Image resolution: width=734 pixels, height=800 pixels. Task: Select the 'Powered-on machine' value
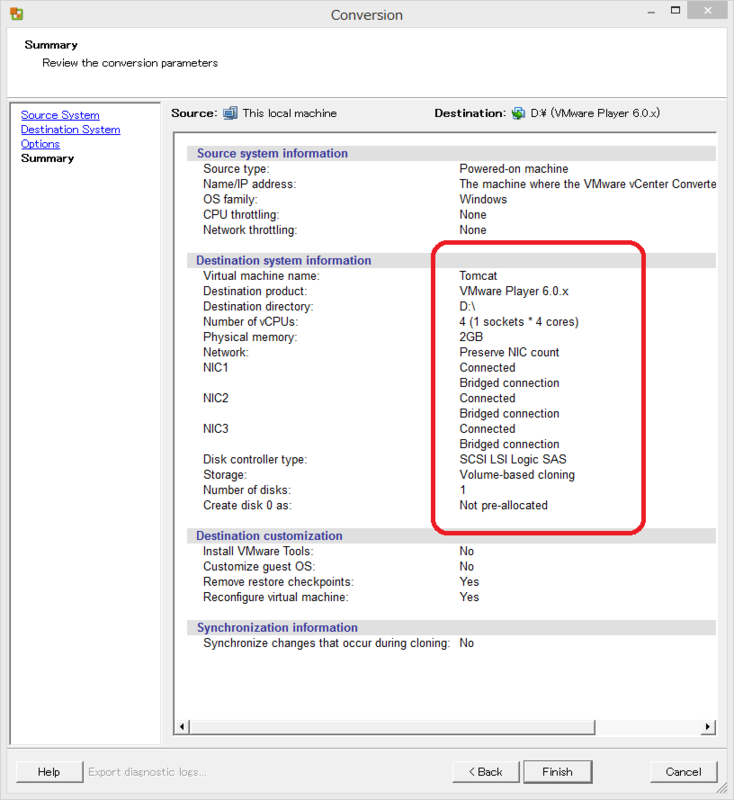(x=514, y=168)
